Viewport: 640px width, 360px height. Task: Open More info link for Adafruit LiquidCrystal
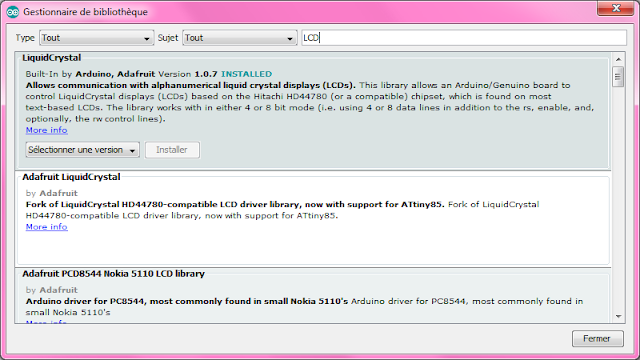(x=47, y=227)
